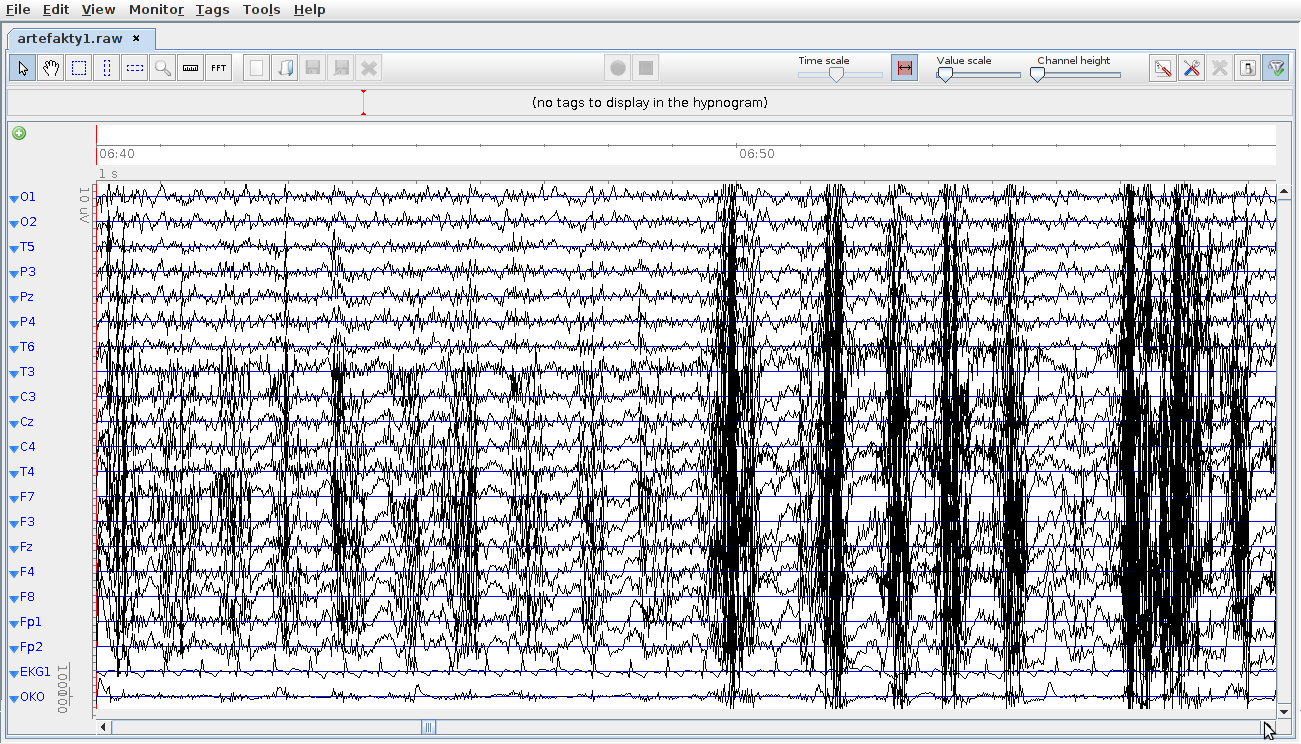This screenshot has height=744, width=1301.
Task: Activate the hand pan tool
Action: [51, 68]
